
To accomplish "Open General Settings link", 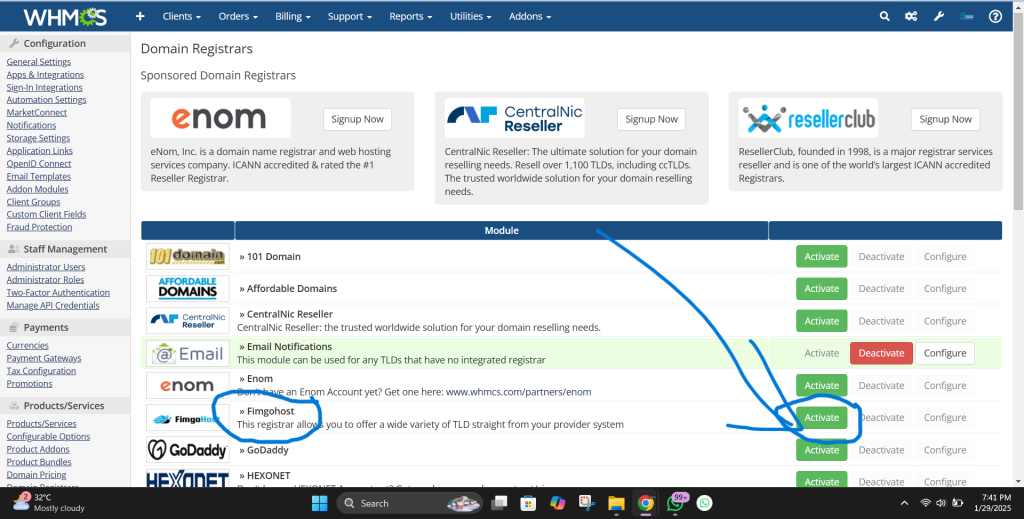I will click(39, 61).
